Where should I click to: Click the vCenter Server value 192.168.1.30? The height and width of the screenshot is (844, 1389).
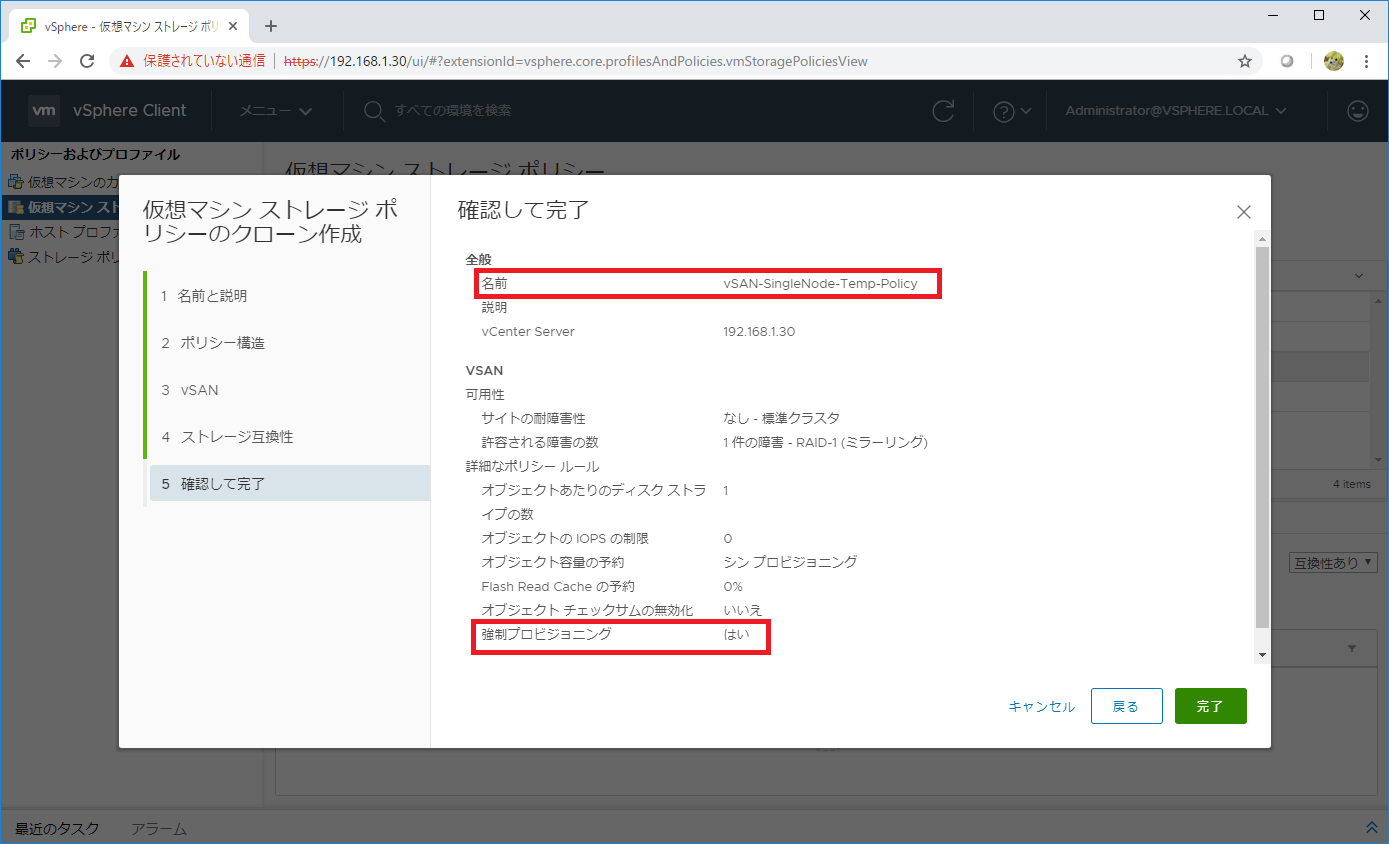coord(759,331)
